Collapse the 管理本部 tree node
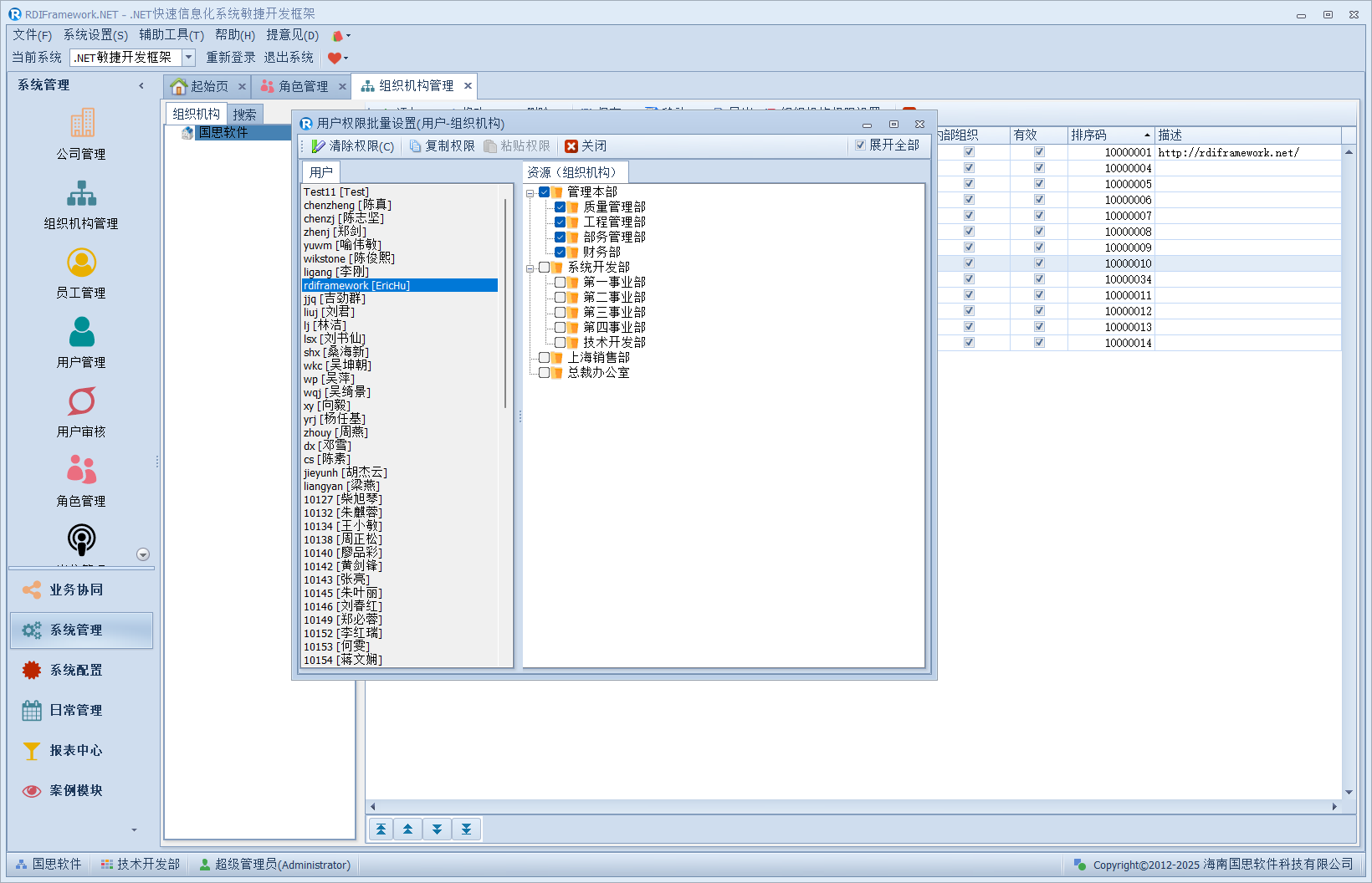Image resolution: width=1372 pixels, height=883 pixels. [x=530, y=193]
